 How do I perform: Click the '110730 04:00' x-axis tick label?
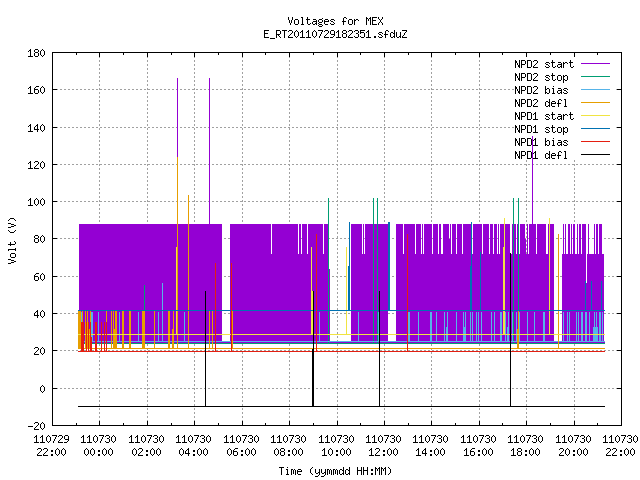(x=193, y=446)
